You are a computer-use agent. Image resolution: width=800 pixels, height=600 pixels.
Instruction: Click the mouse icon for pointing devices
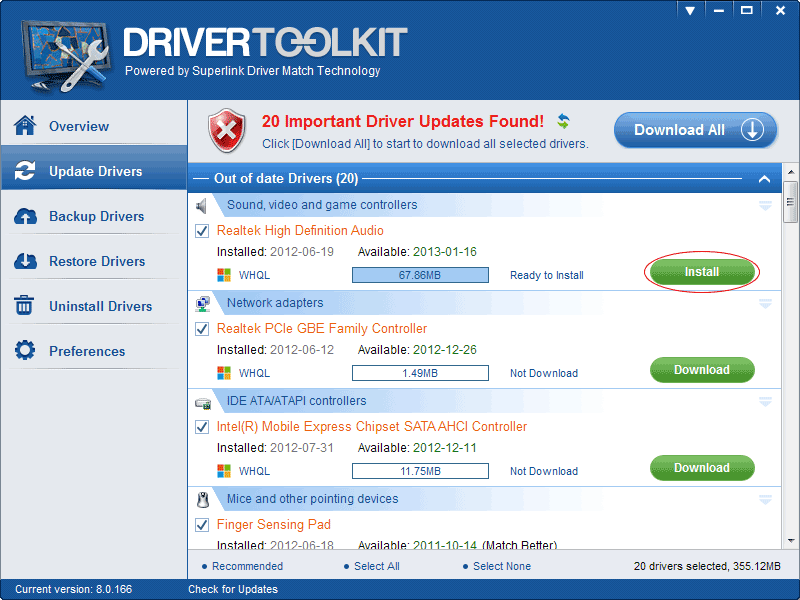[203, 500]
